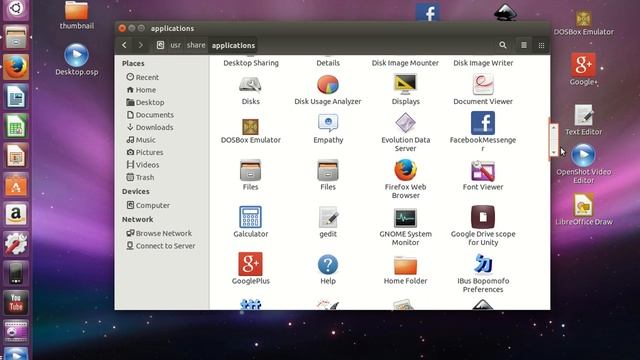Select the Google+ desktop shortcut
The image size is (640, 360).
coord(584,69)
